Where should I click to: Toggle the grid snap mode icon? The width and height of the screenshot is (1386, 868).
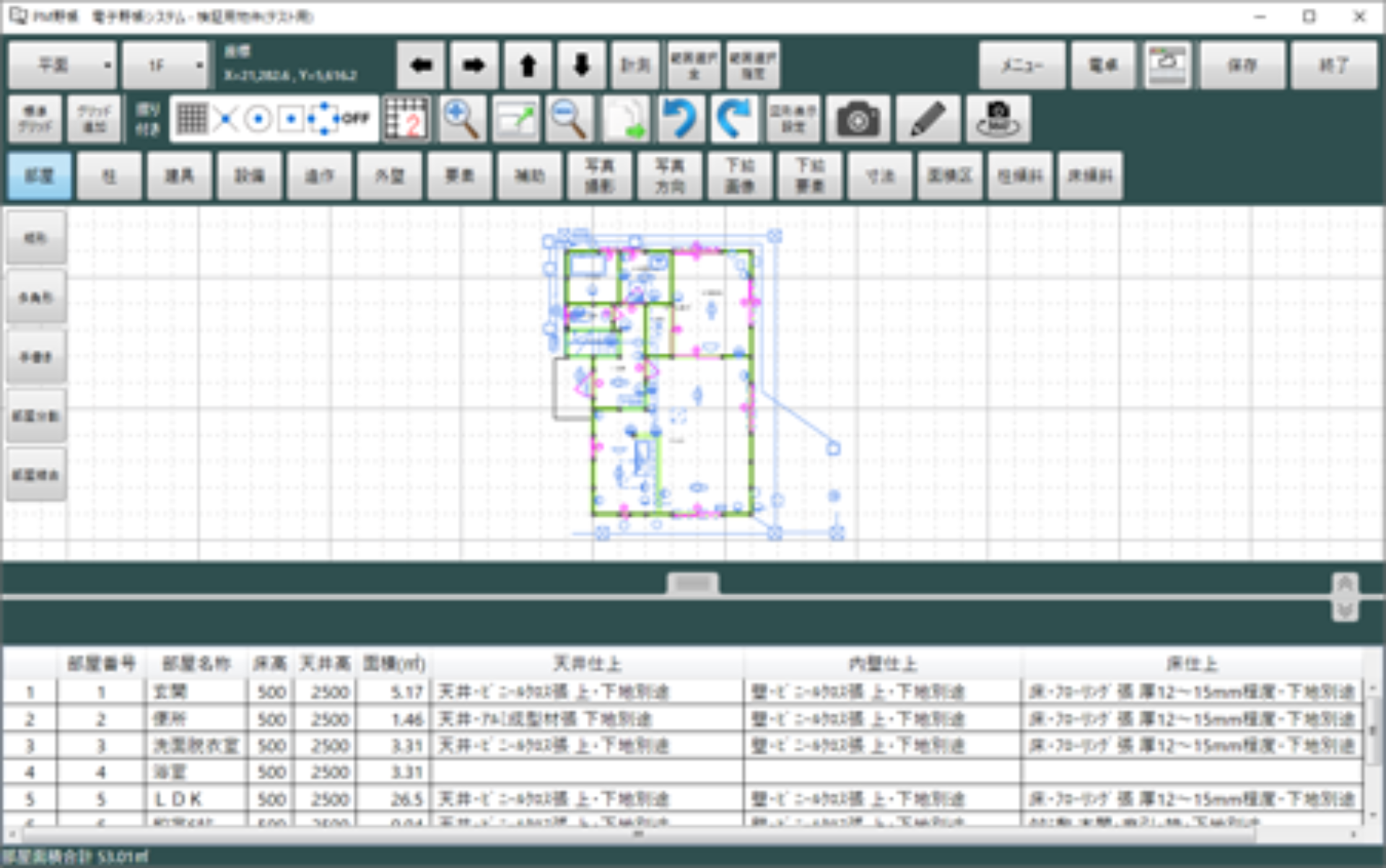[192, 119]
